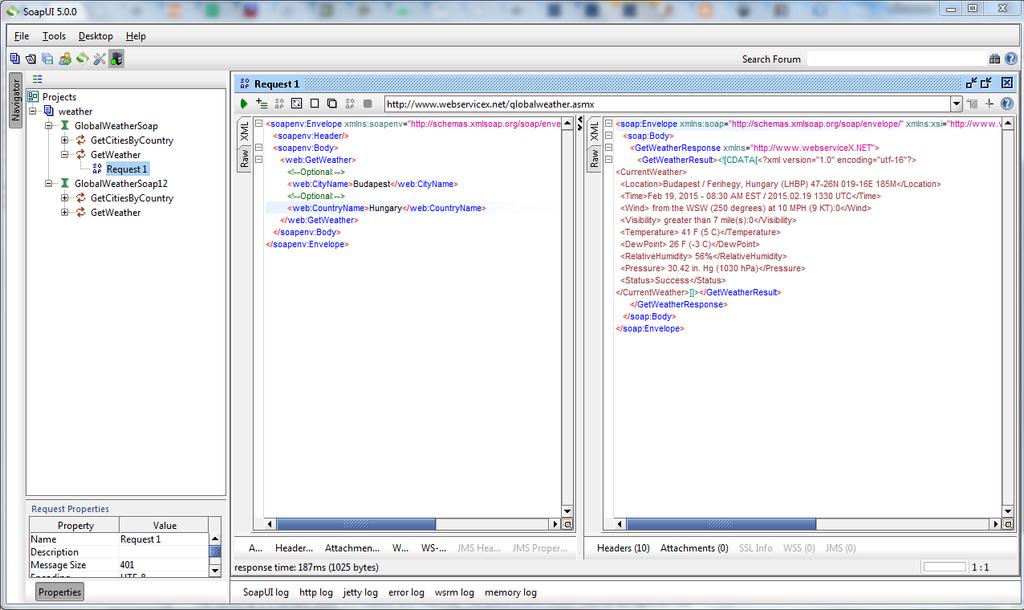Open the SoapUI log
The image size is (1024, 610).
[266, 592]
